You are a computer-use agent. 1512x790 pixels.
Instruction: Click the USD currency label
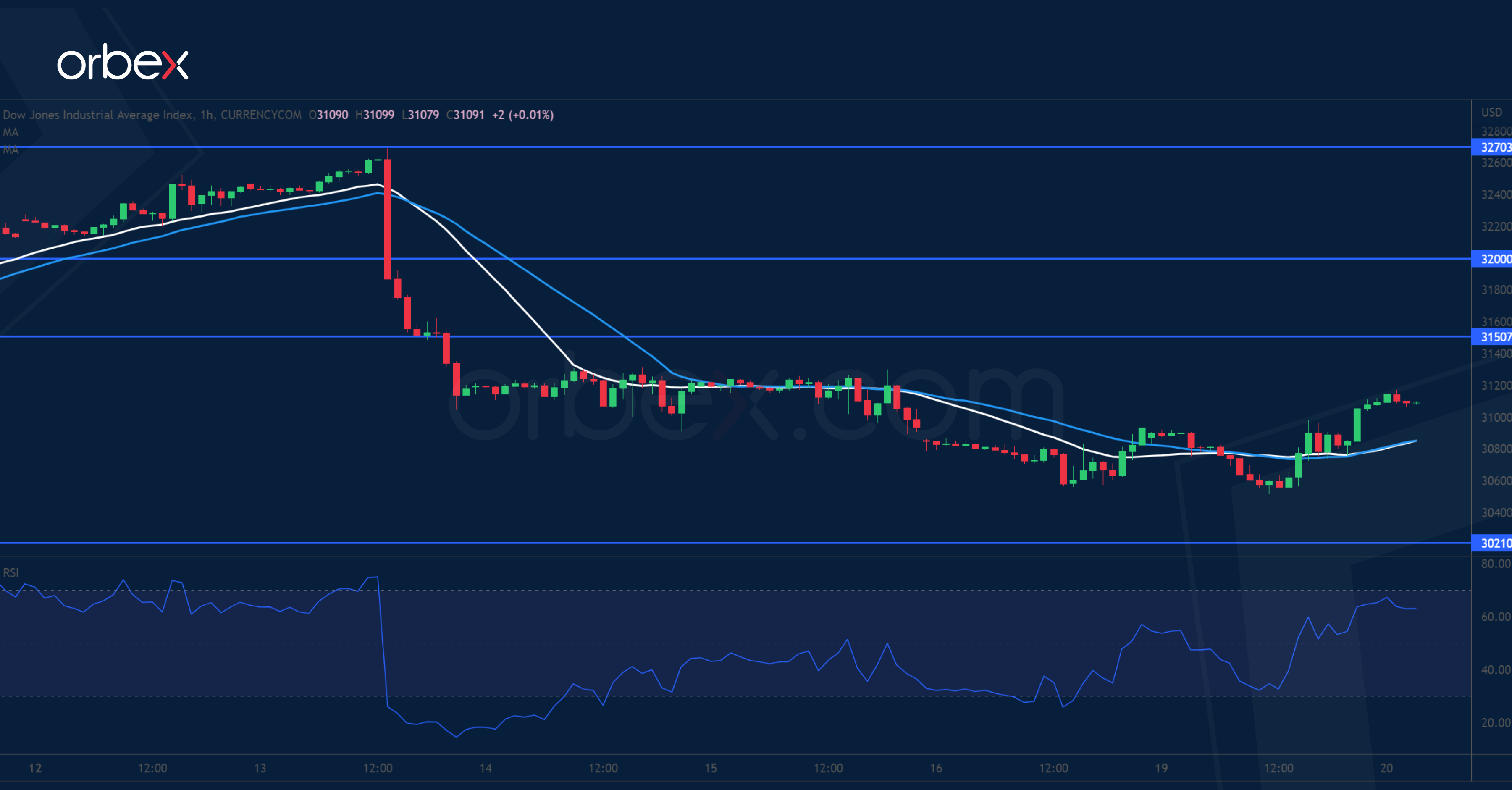point(1491,112)
